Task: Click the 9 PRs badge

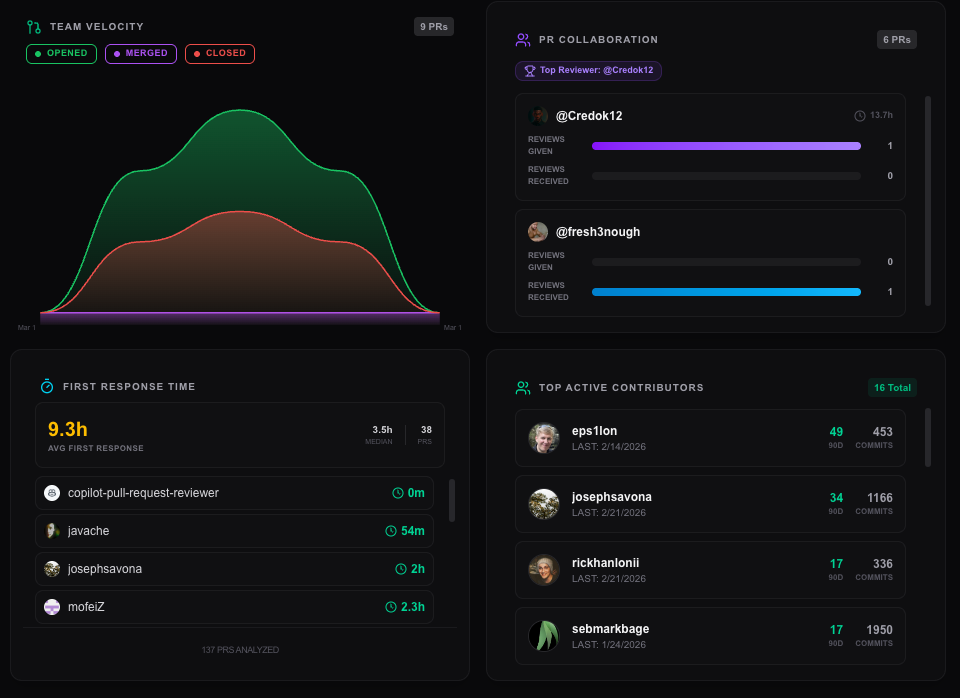Action: click(433, 27)
